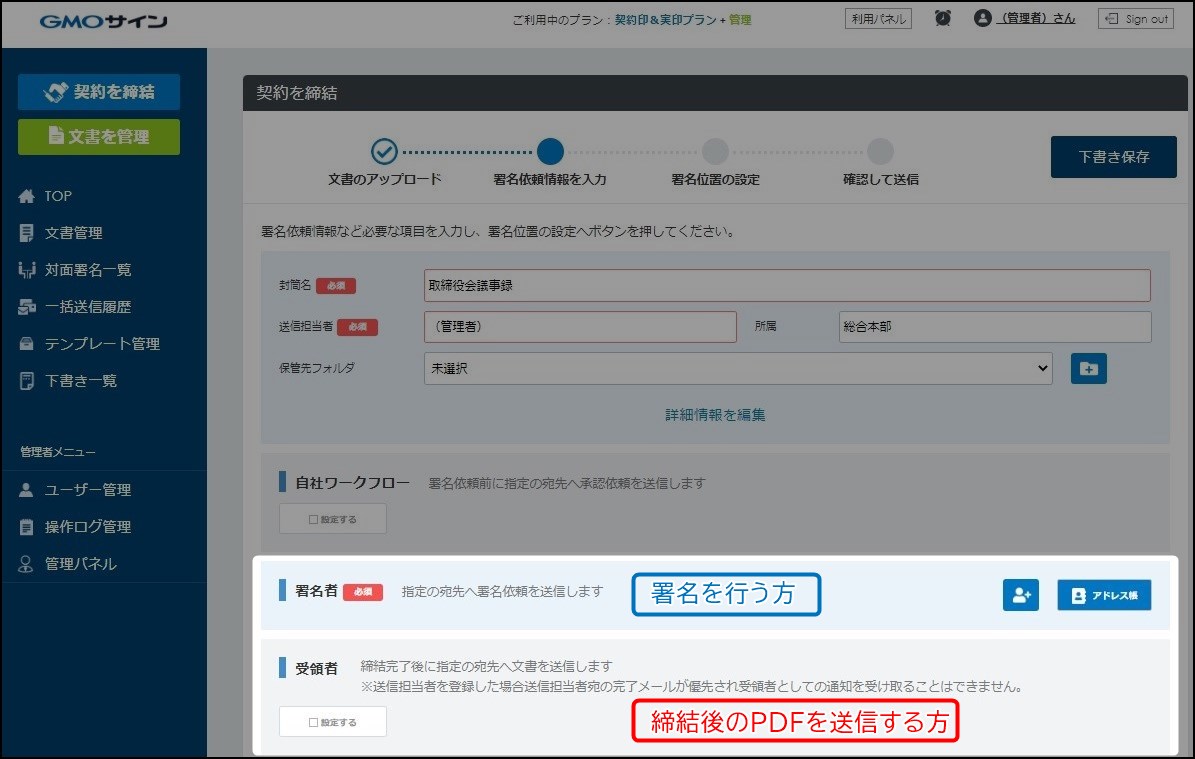Click the 署名位置の設定 step circle
Viewport: 1195px width, 759px height.
point(715,152)
